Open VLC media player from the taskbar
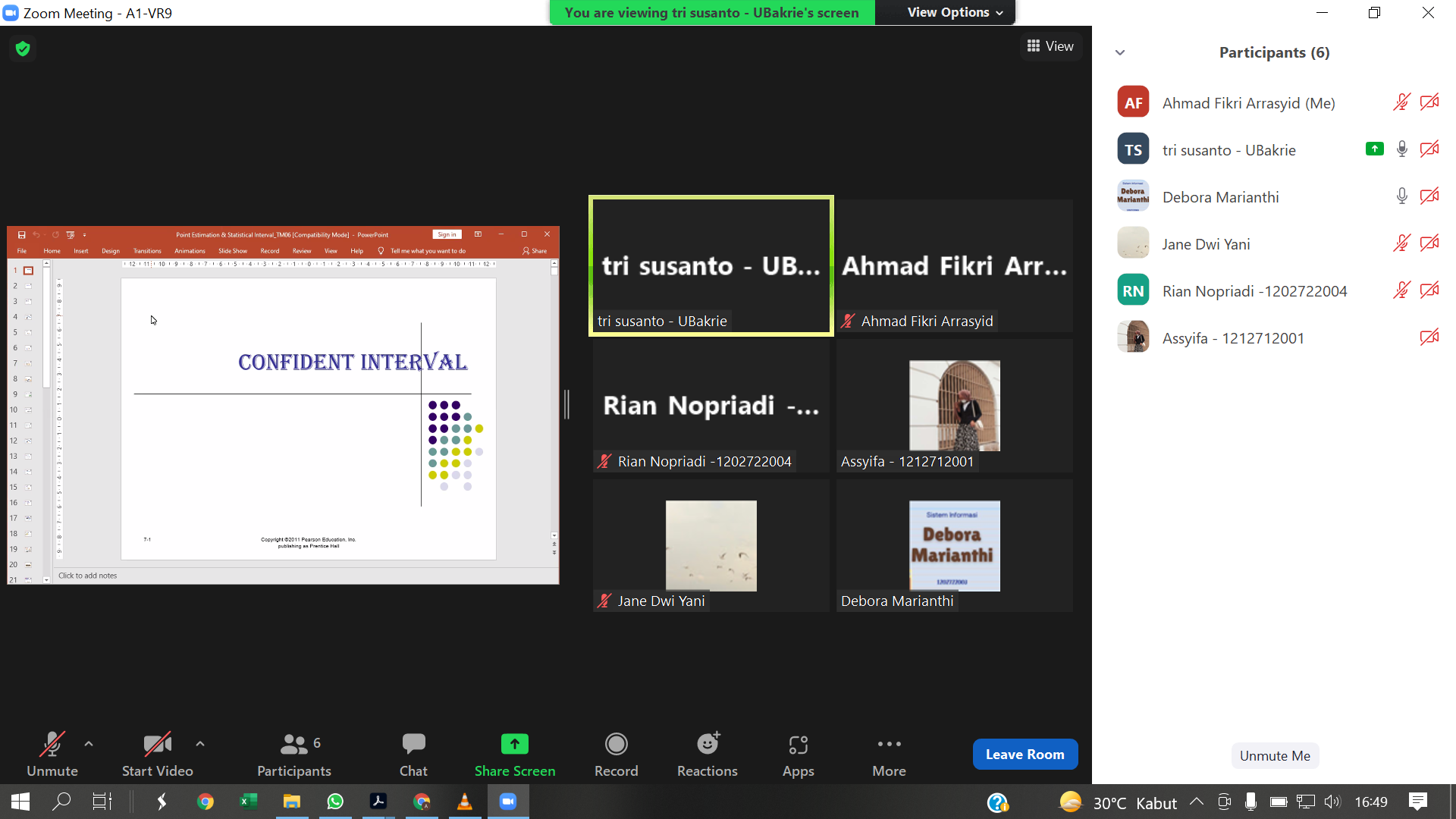Viewport: 1456px width, 819px height. [x=465, y=802]
